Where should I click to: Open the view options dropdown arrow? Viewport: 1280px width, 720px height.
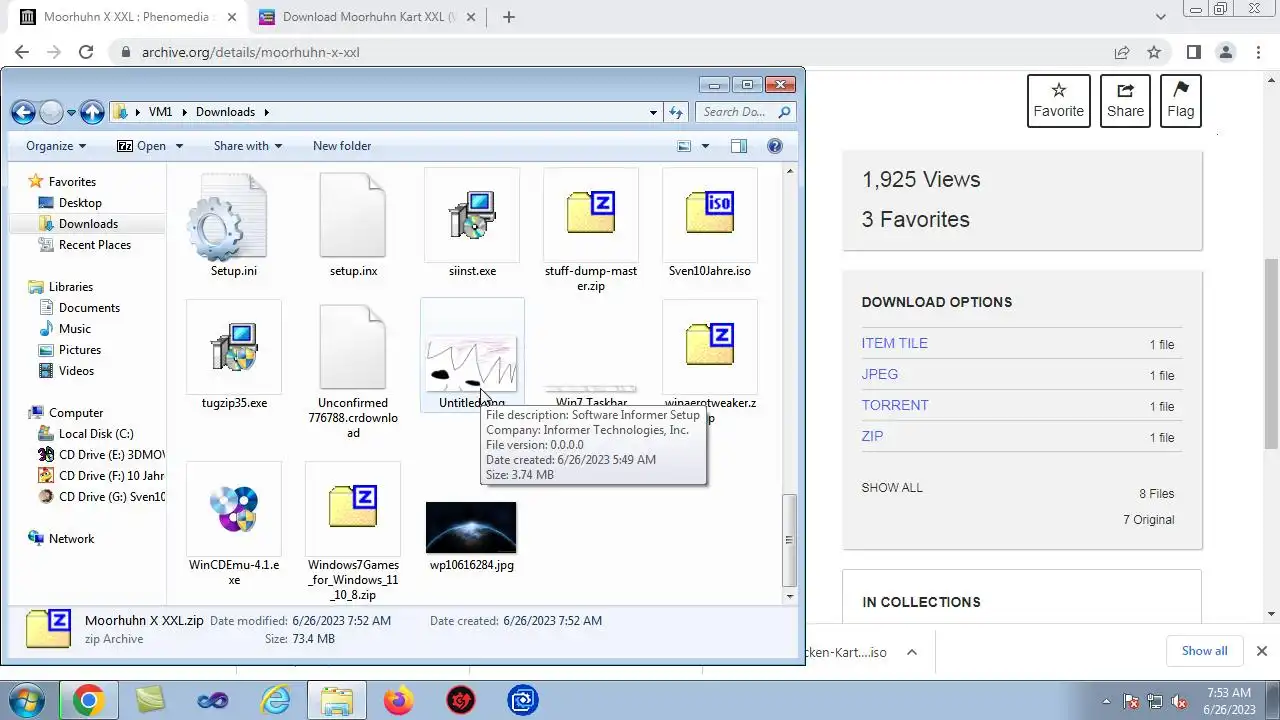[705, 146]
